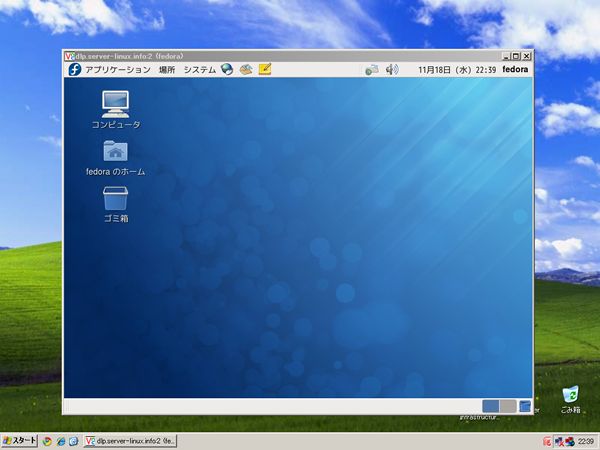Viewport: 600px width, 450px height.
Task: Switch to the first workspace in pager
Action: click(x=491, y=406)
